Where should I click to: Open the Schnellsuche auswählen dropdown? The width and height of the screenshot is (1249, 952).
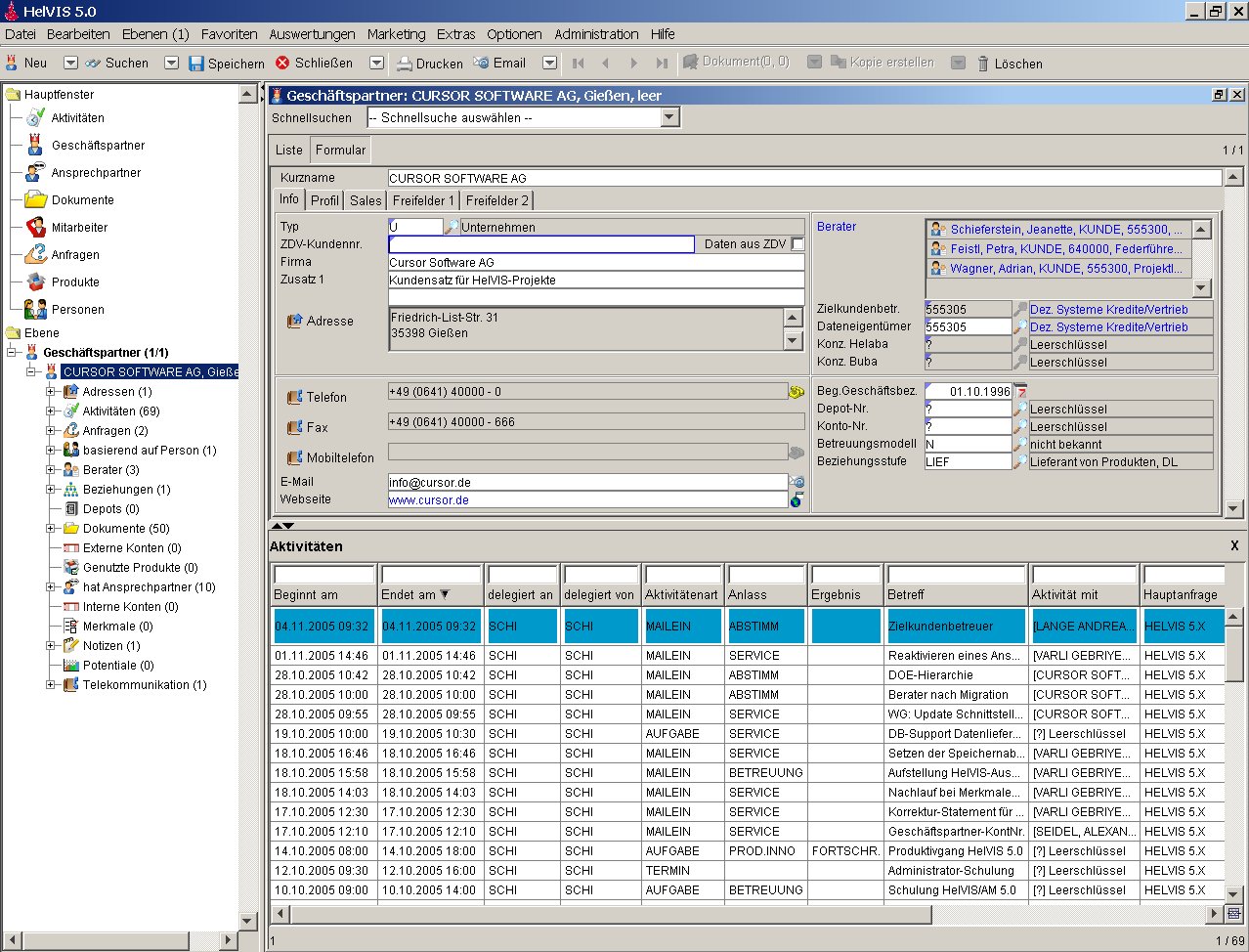click(x=669, y=117)
